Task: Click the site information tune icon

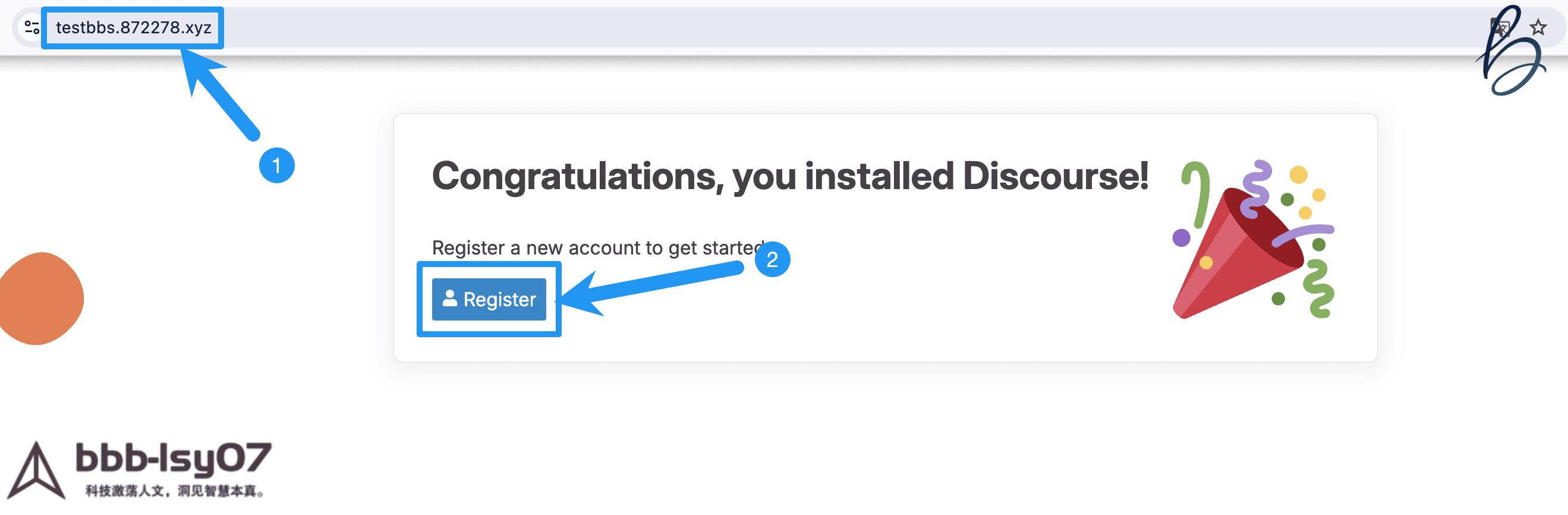Action: click(32, 27)
